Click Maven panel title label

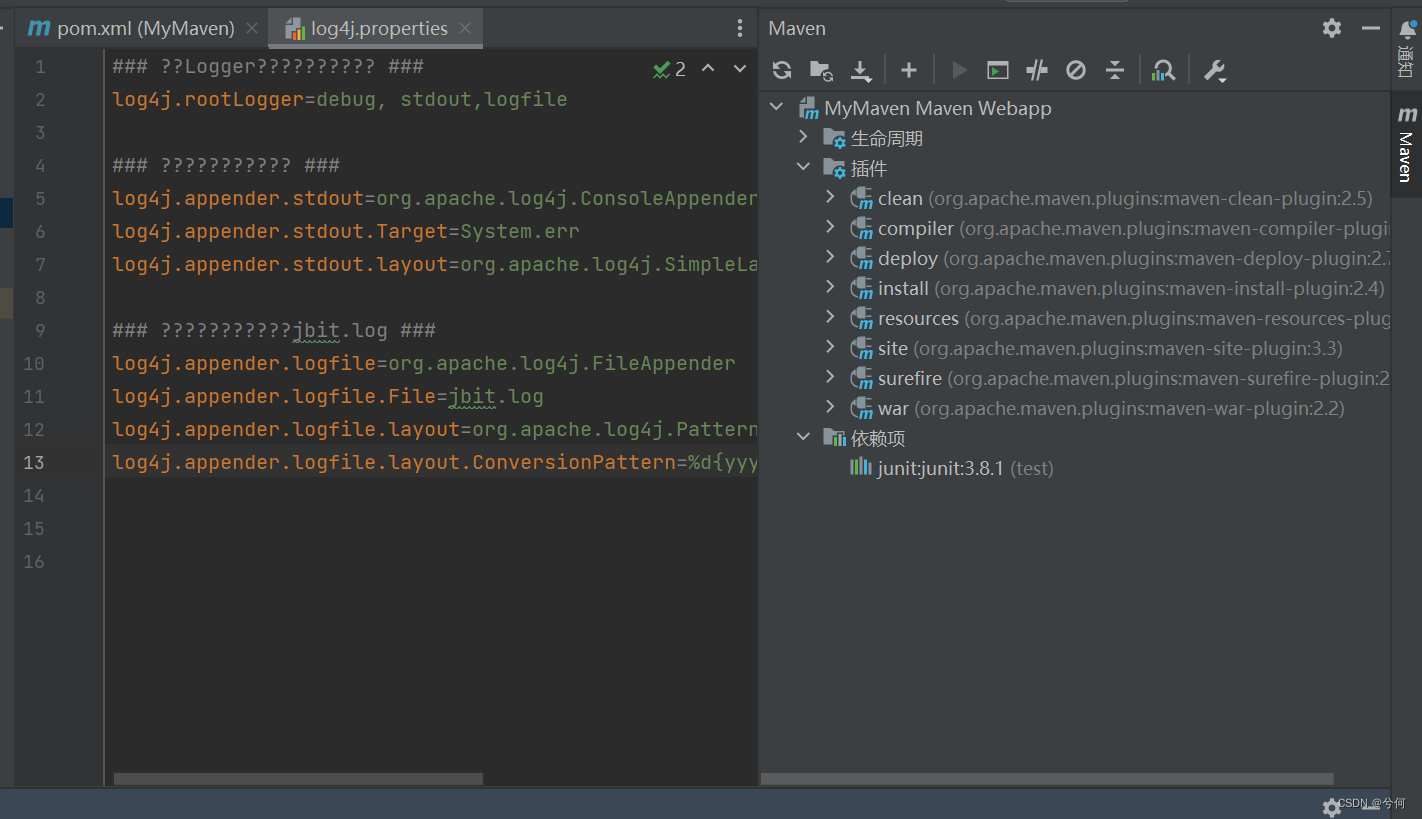(797, 28)
